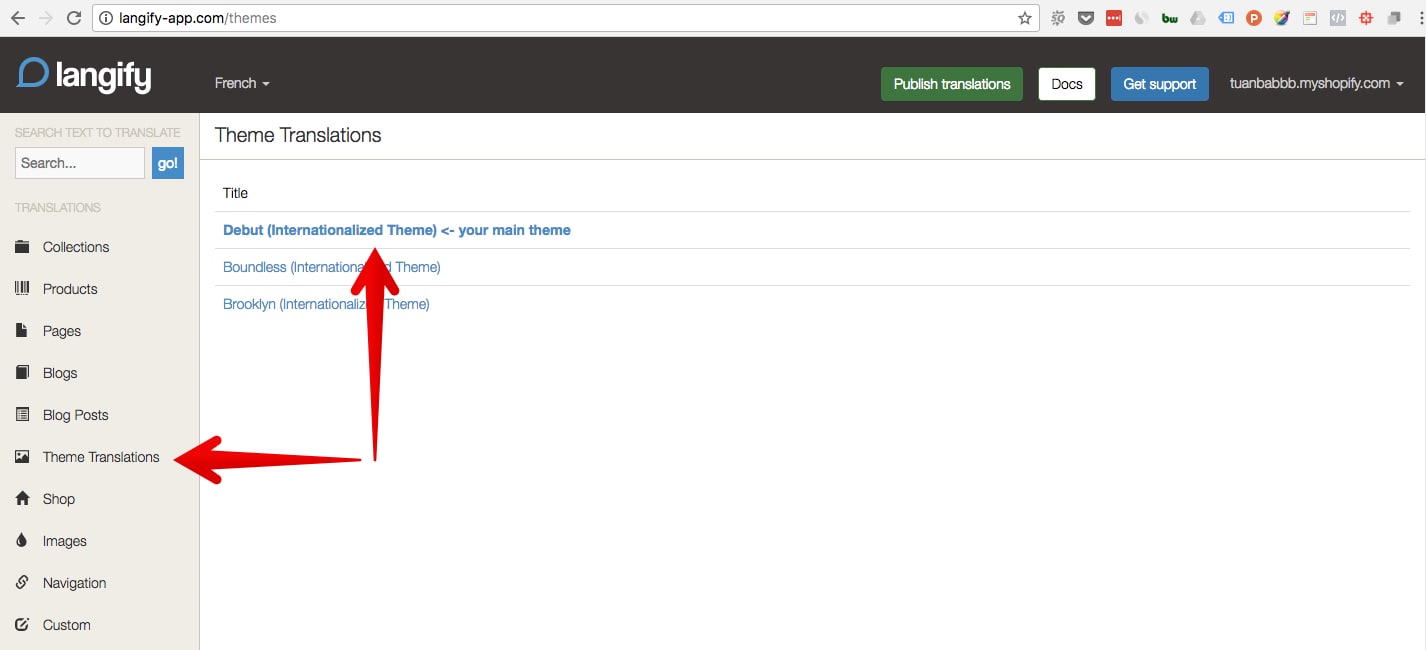Open the French language dropdown

[242, 83]
